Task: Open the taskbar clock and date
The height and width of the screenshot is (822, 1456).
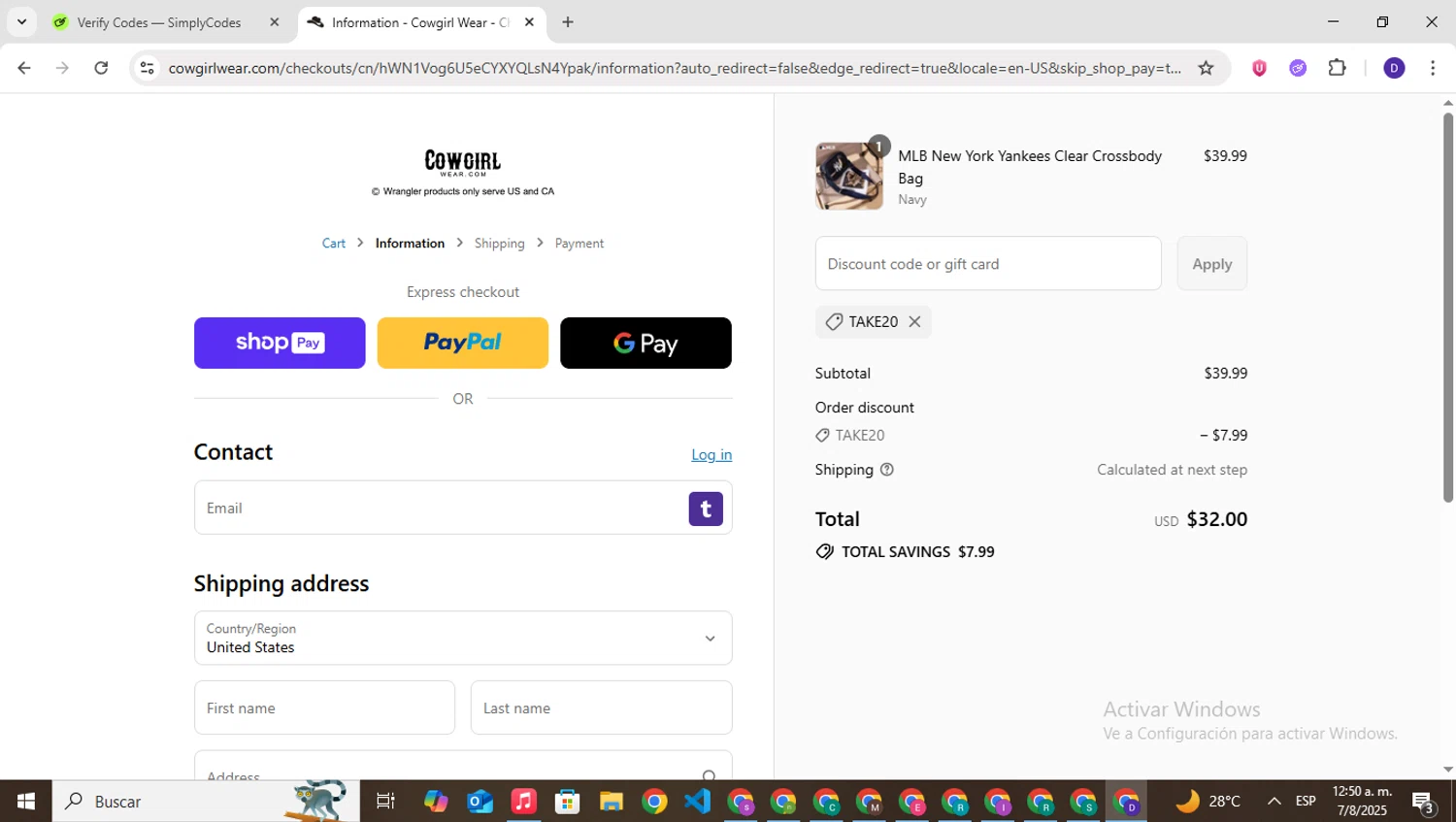Action: (1362, 802)
